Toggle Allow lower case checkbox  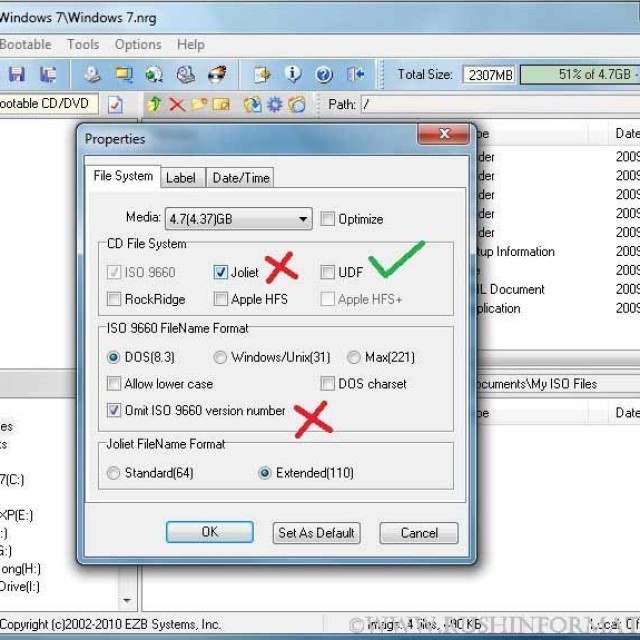pyautogui.click(x=113, y=384)
